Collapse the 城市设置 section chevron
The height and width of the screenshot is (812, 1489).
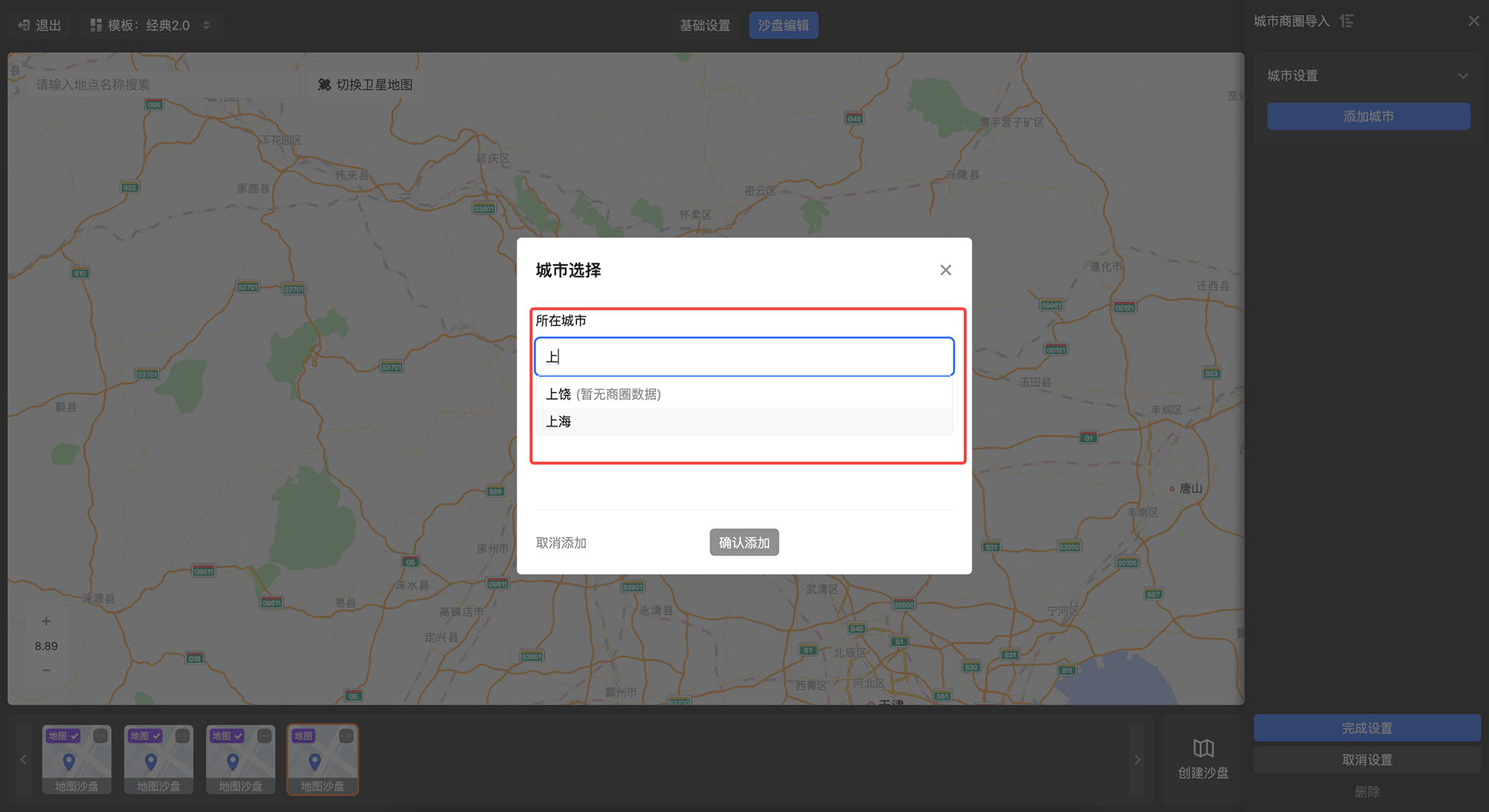[x=1463, y=76]
